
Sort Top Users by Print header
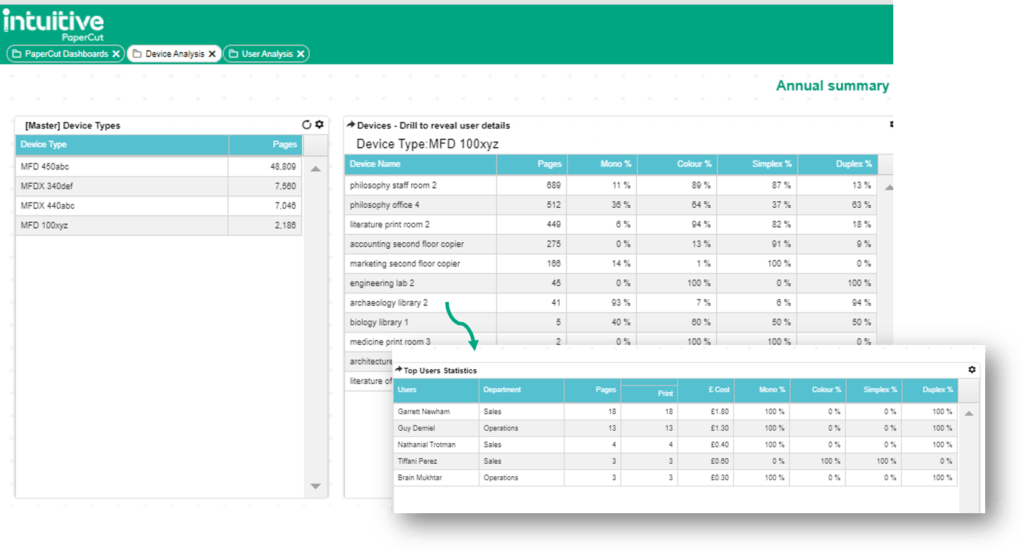[x=649, y=393]
